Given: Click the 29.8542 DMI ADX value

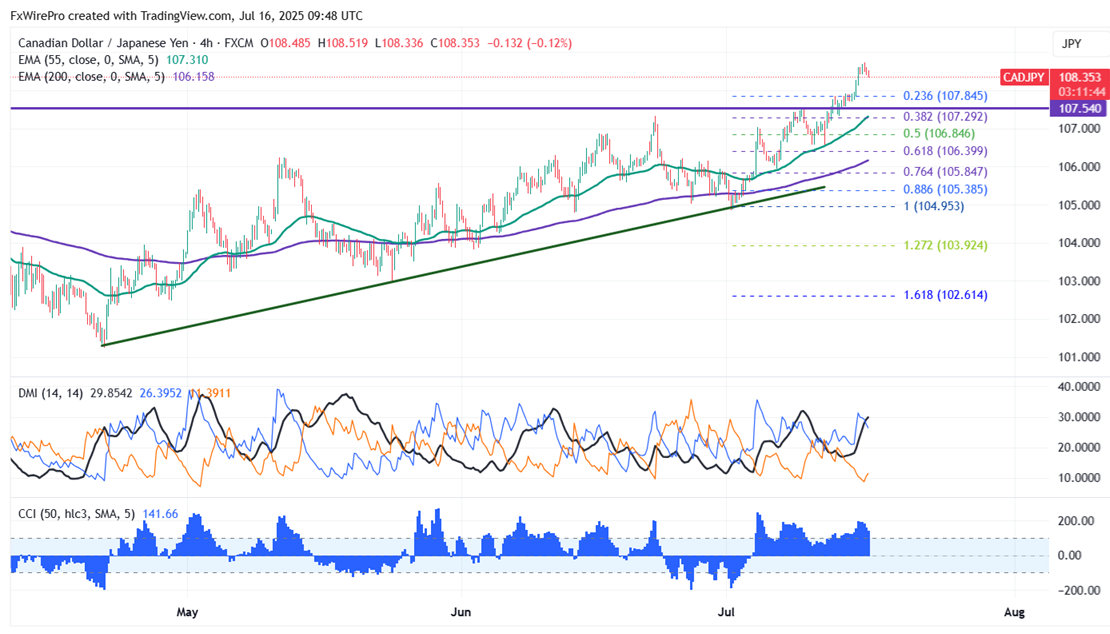Looking at the screenshot, I should 111,393.
